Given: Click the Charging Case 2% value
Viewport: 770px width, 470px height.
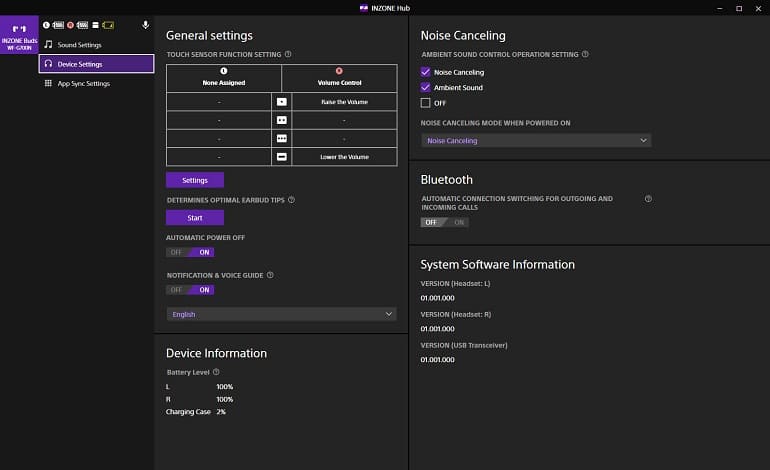Looking at the screenshot, I should coord(221,412).
